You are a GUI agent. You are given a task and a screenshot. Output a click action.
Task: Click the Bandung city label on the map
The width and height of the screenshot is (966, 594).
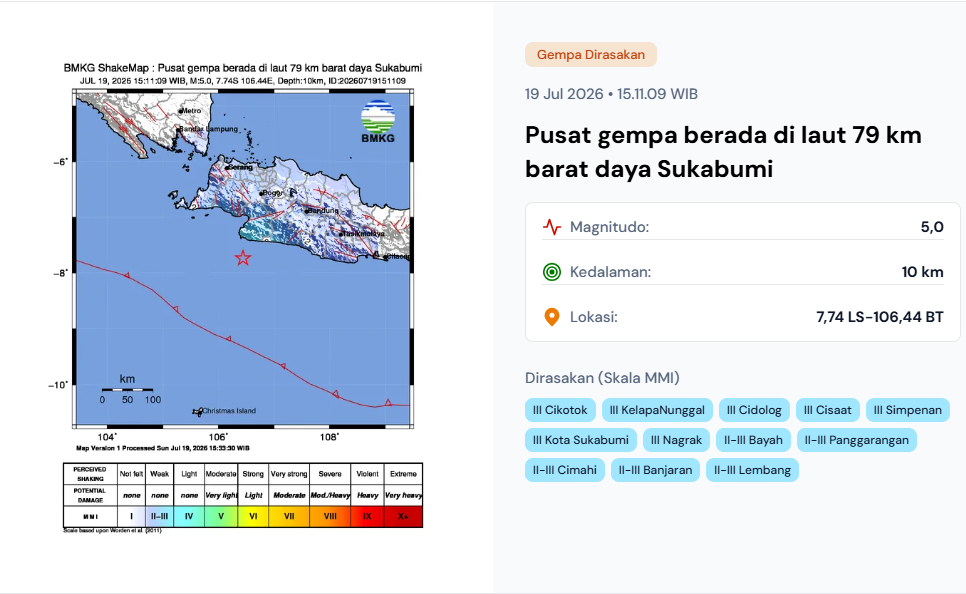323,211
